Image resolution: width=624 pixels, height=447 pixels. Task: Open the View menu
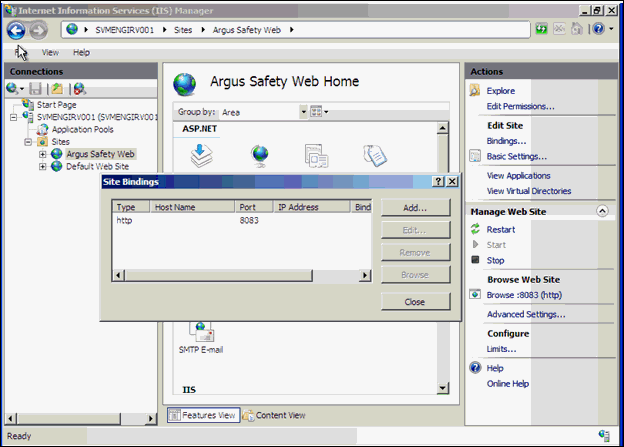click(51, 53)
